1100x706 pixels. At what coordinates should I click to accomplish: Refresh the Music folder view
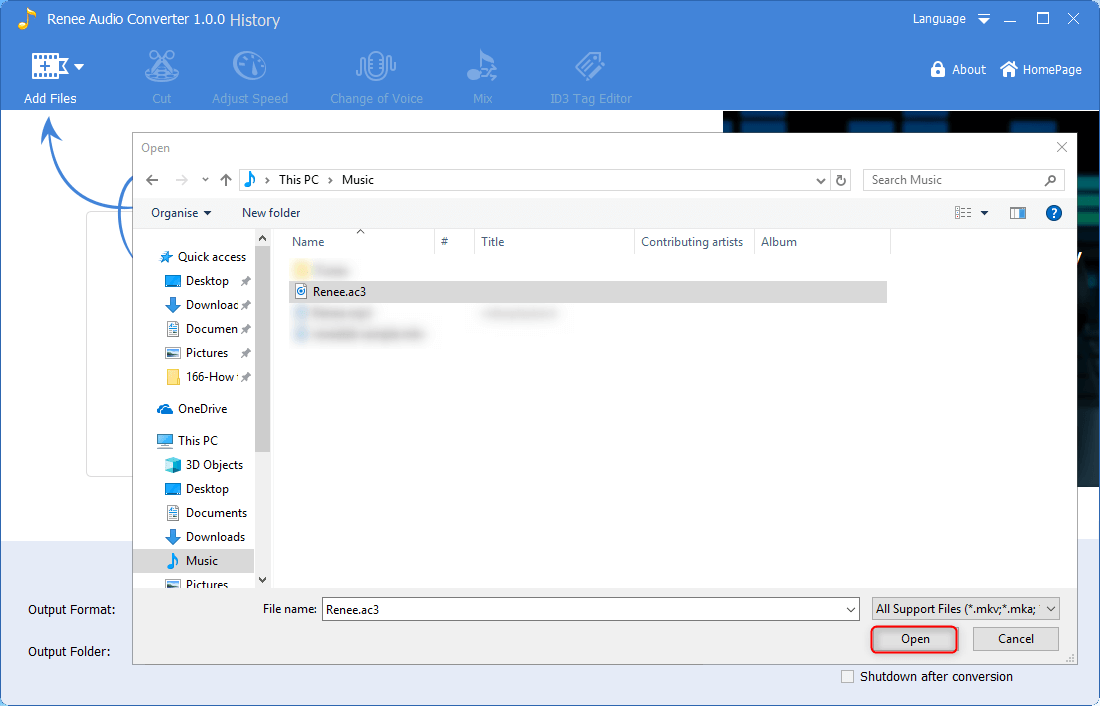pos(840,180)
